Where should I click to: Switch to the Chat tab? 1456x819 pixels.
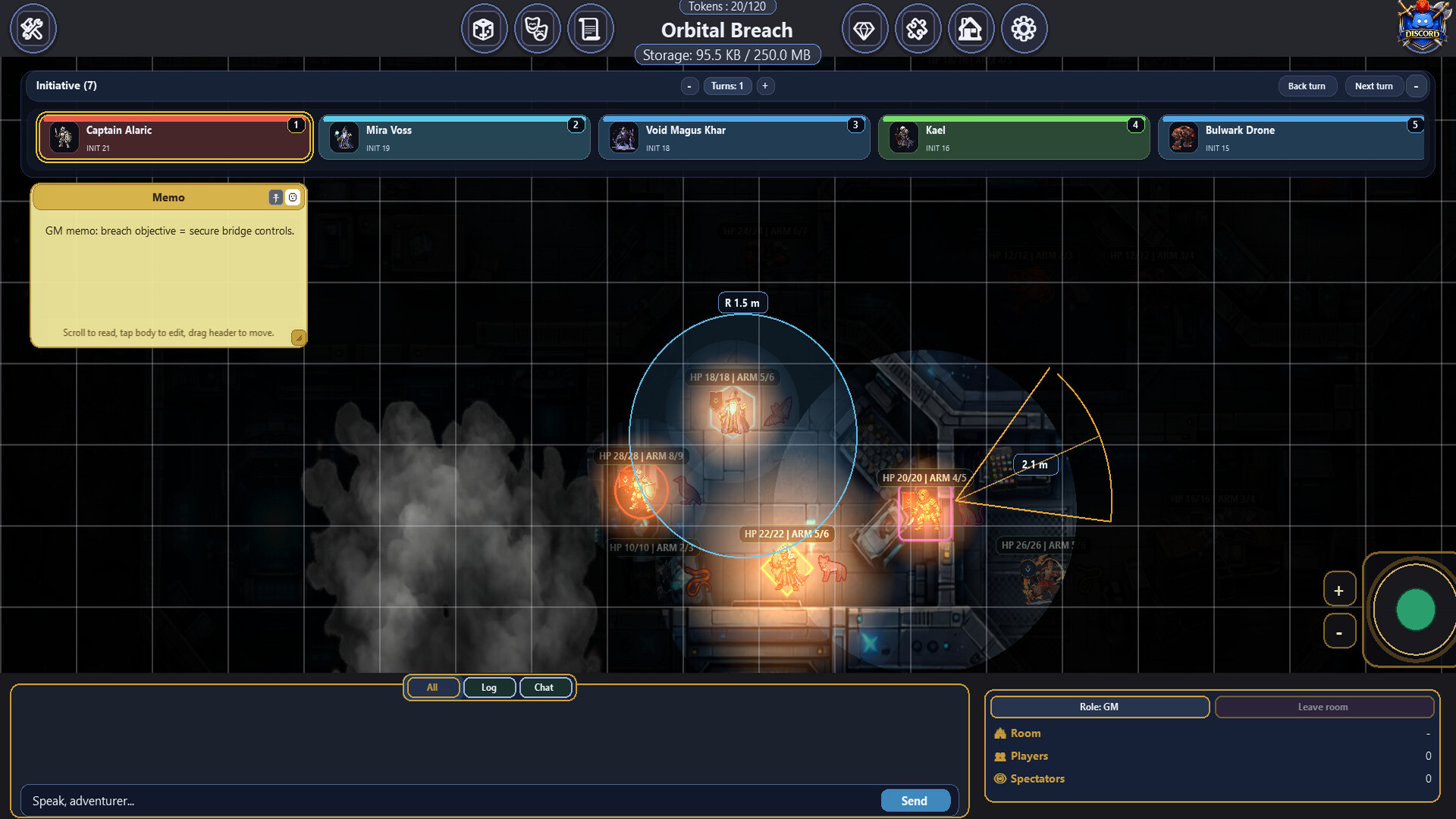545,687
